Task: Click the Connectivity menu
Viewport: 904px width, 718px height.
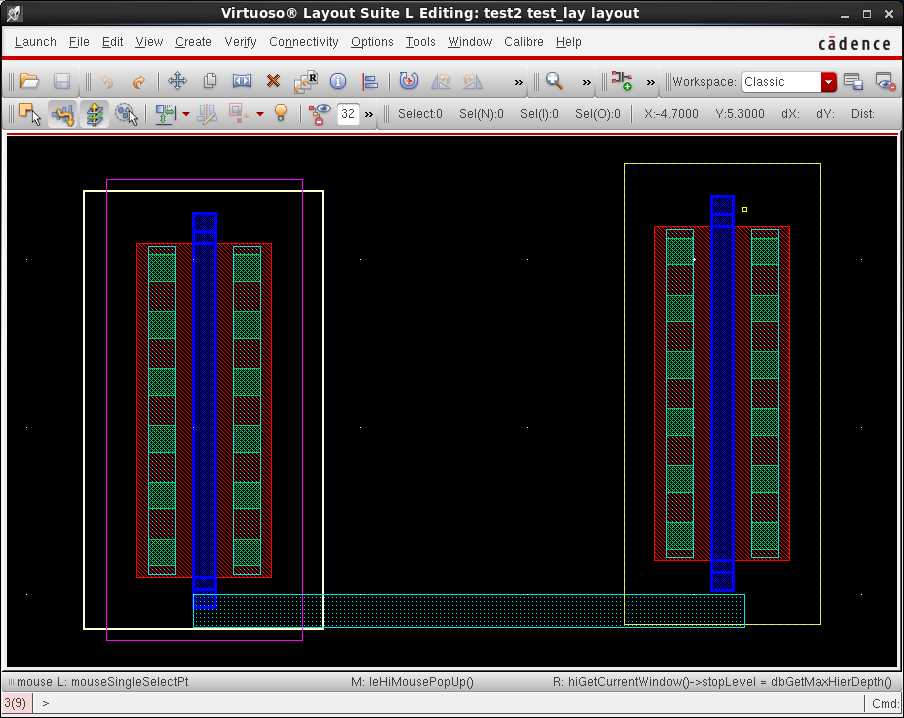Action: pyautogui.click(x=304, y=42)
